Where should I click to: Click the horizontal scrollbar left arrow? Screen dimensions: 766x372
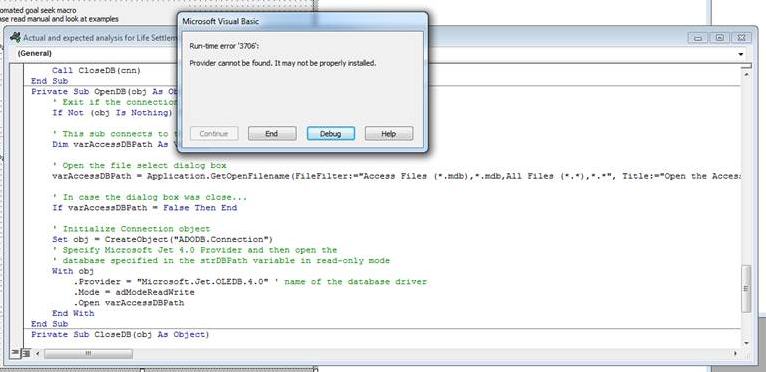(x=38, y=353)
